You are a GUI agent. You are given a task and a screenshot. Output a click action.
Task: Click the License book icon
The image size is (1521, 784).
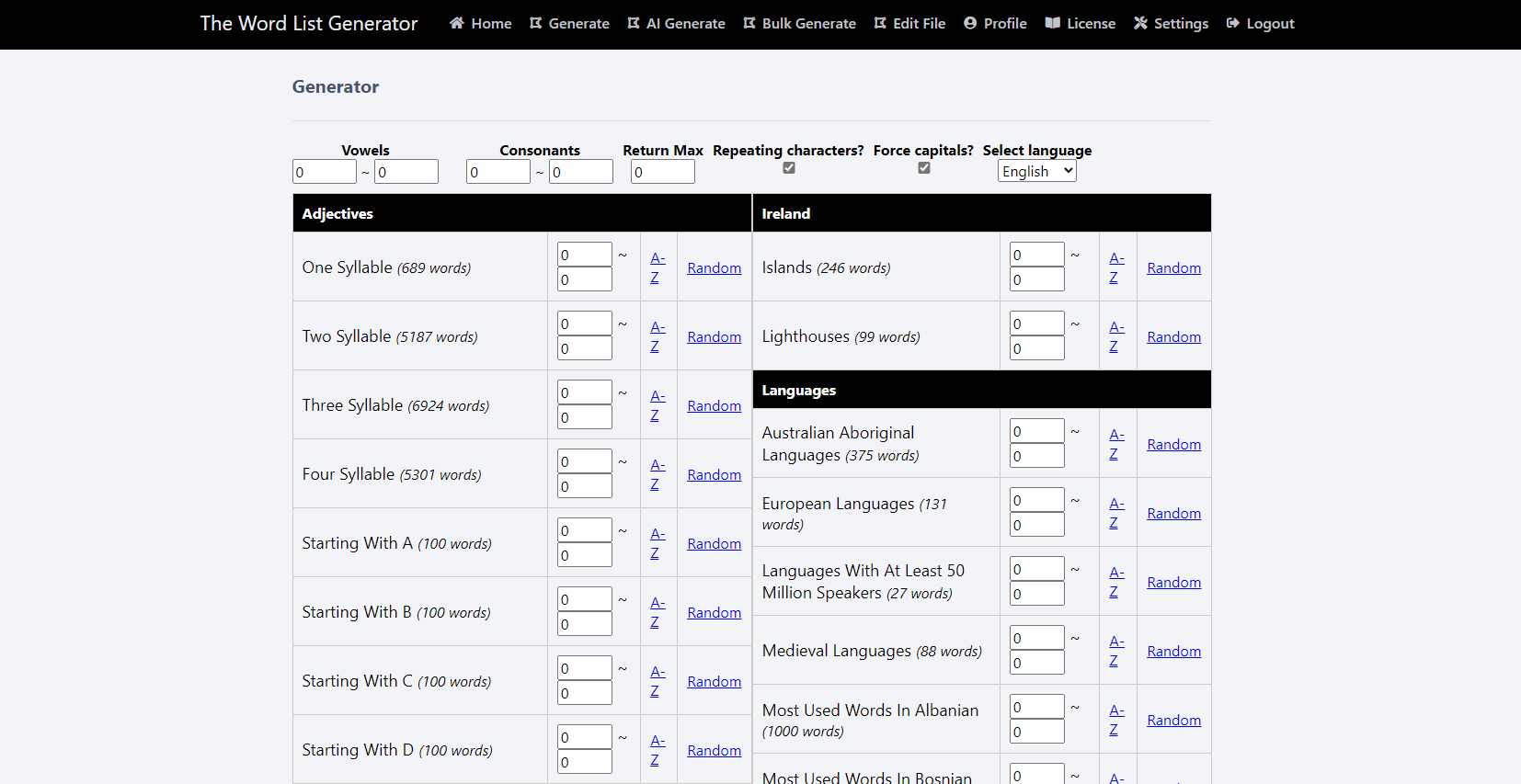tap(1053, 23)
